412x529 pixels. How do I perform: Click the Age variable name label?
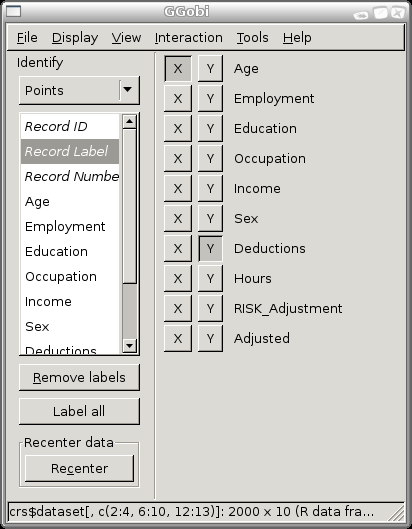[x=246, y=69]
